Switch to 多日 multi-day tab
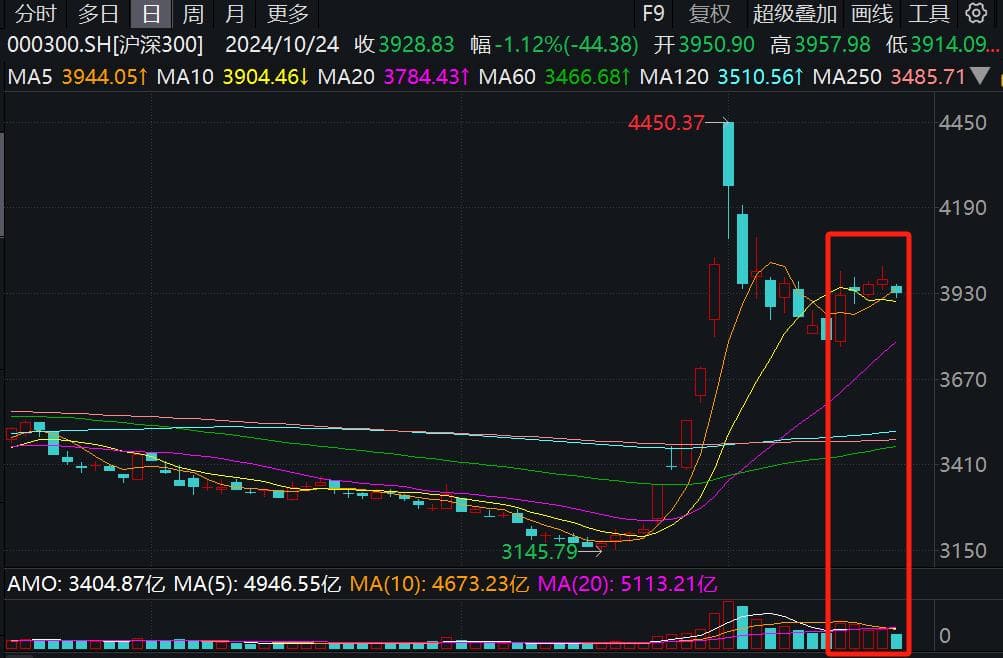Viewport: 1003px width, 658px height. point(99,13)
